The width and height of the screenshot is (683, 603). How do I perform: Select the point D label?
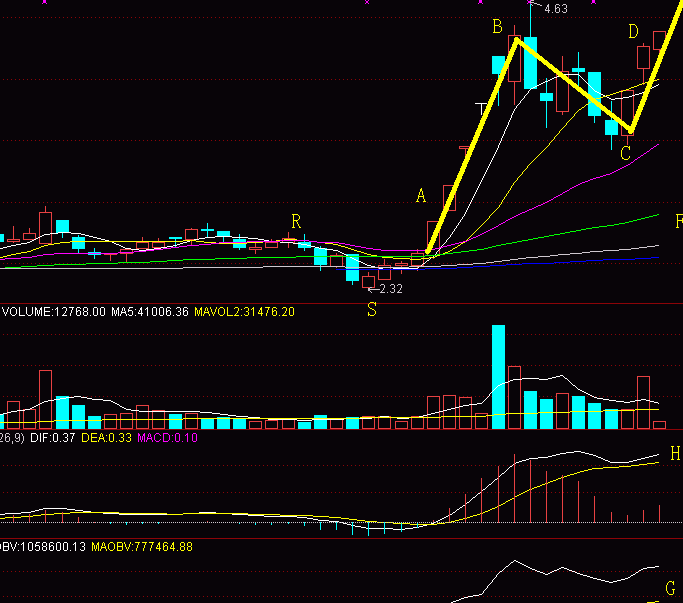[x=633, y=32]
